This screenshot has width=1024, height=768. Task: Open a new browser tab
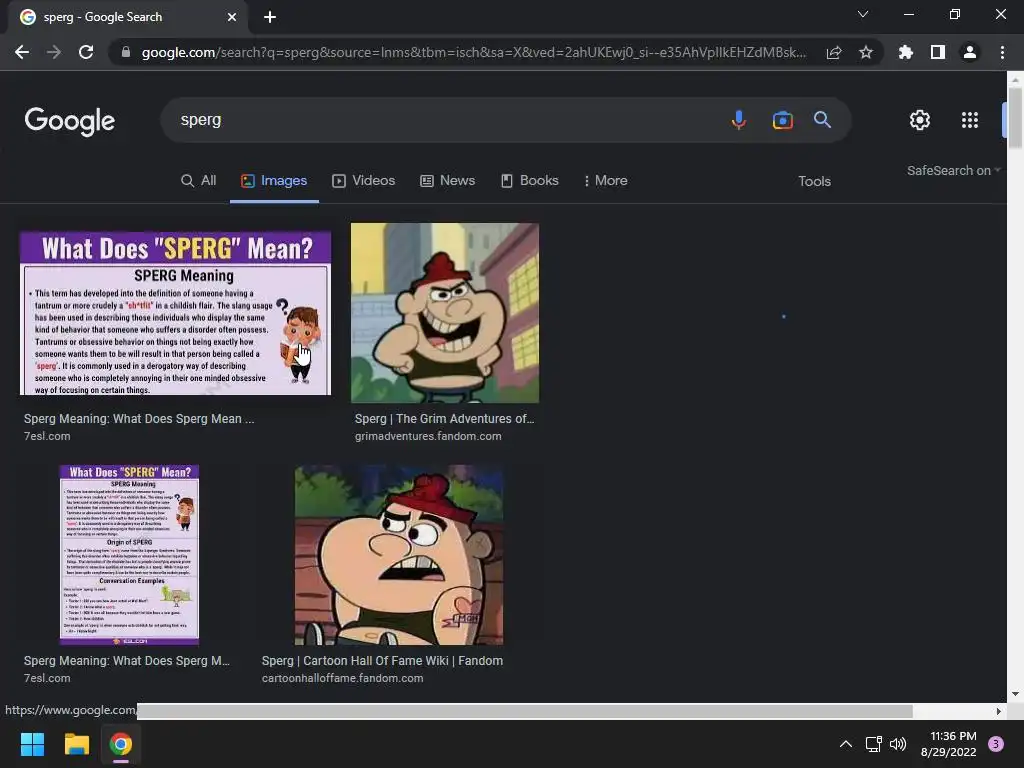pyautogui.click(x=270, y=17)
